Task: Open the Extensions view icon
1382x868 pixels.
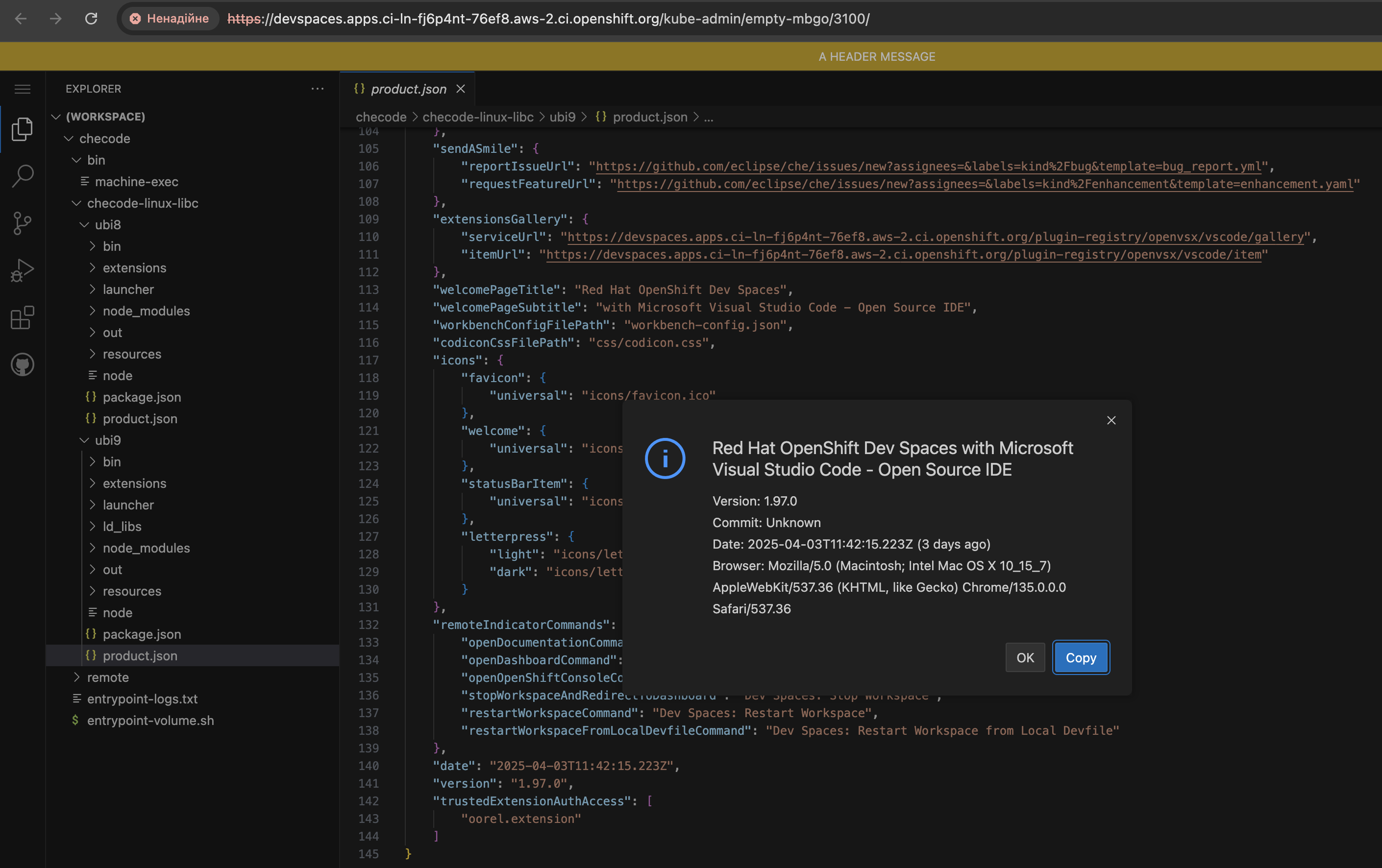Action: (x=23, y=317)
